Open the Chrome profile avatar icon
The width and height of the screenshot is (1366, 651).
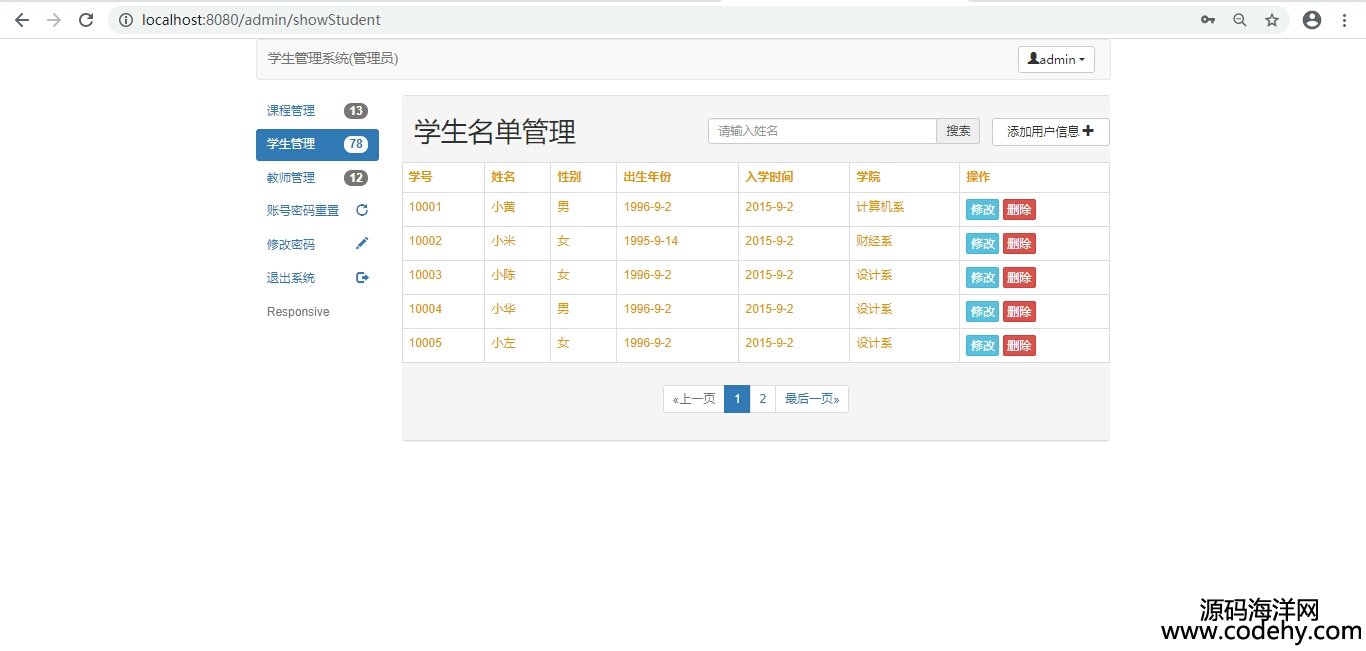[1312, 20]
